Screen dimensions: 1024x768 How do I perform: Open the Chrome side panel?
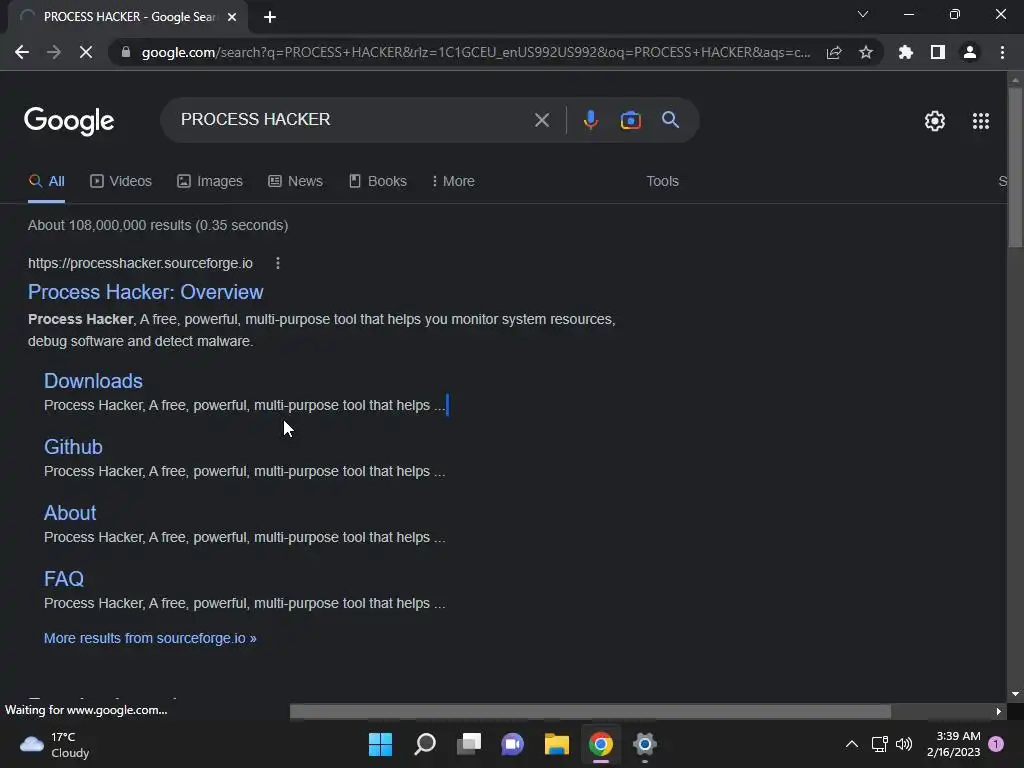click(938, 52)
